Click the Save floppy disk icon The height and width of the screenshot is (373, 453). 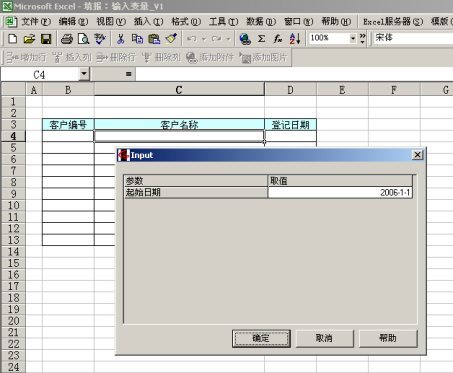coord(46,39)
